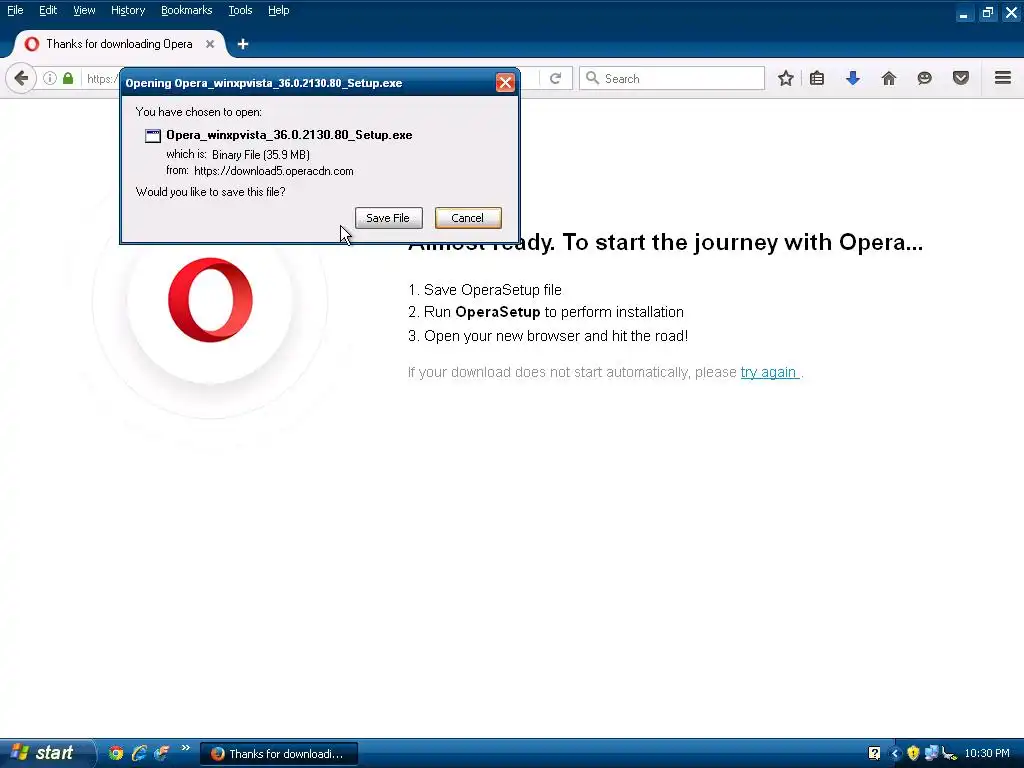Click the magnifier icon in the search box
The image size is (1024, 768).
592,78
